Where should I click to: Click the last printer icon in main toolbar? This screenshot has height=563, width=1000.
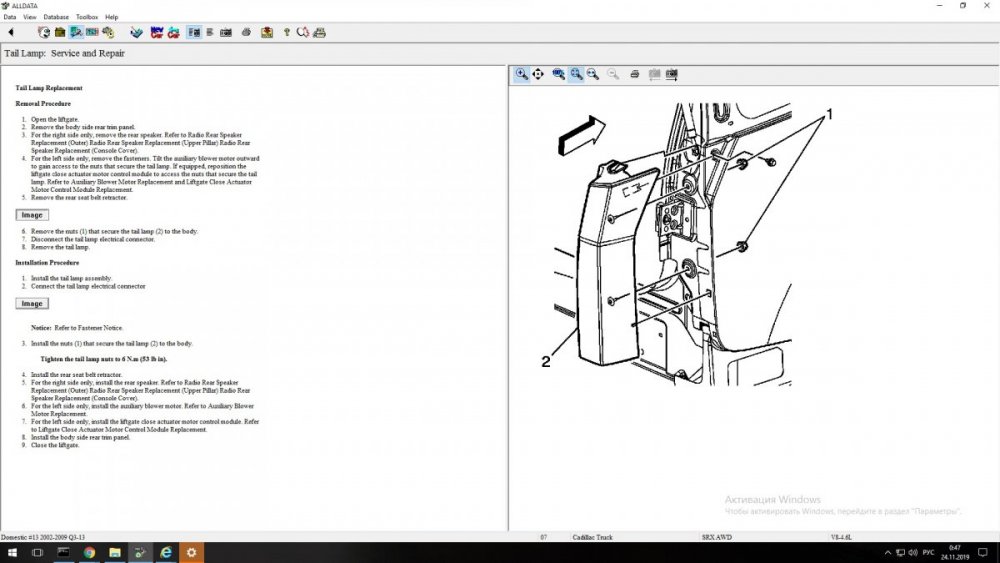(x=320, y=32)
